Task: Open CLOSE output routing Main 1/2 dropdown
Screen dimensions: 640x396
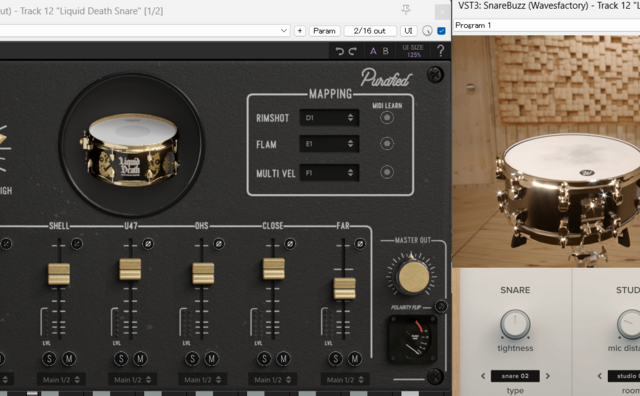Action: pos(273,380)
